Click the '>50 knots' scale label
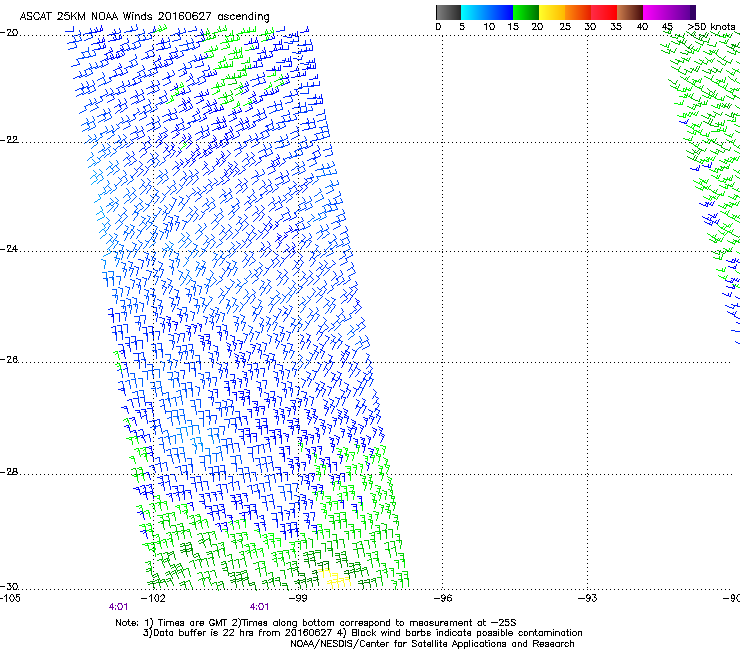 coord(711,27)
